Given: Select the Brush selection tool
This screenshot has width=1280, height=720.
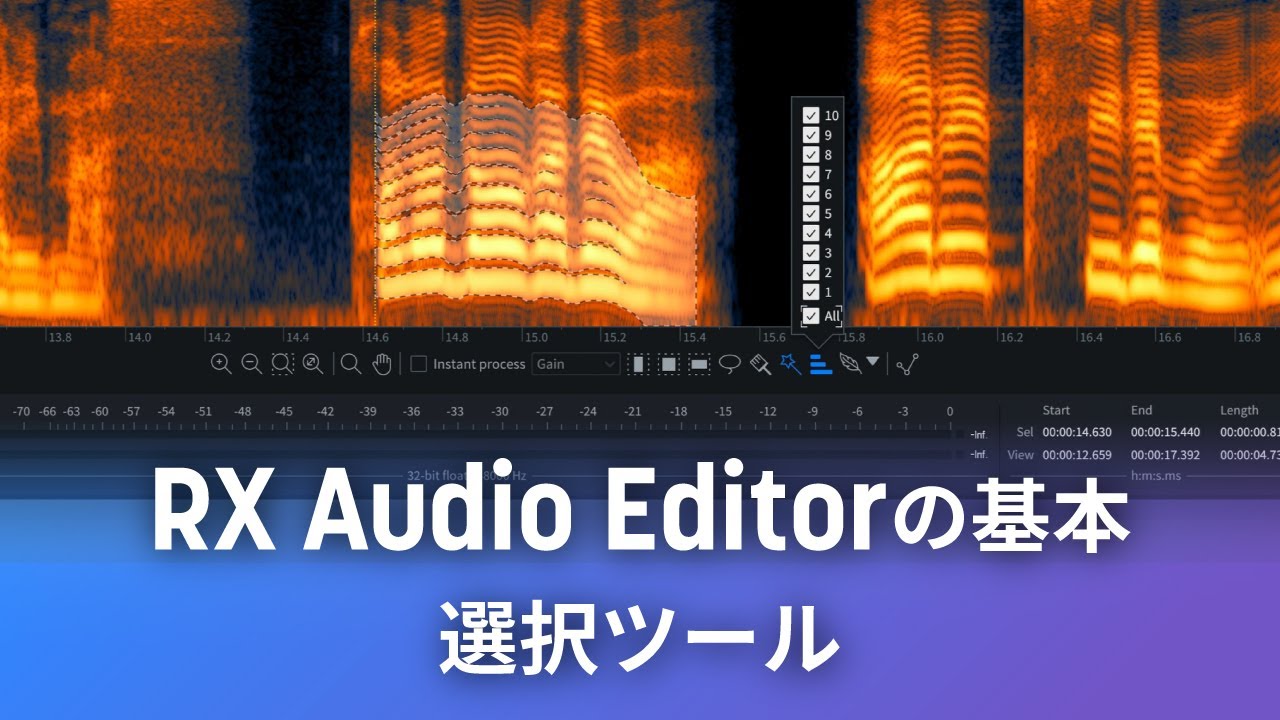Looking at the screenshot, I should point(761,365).
